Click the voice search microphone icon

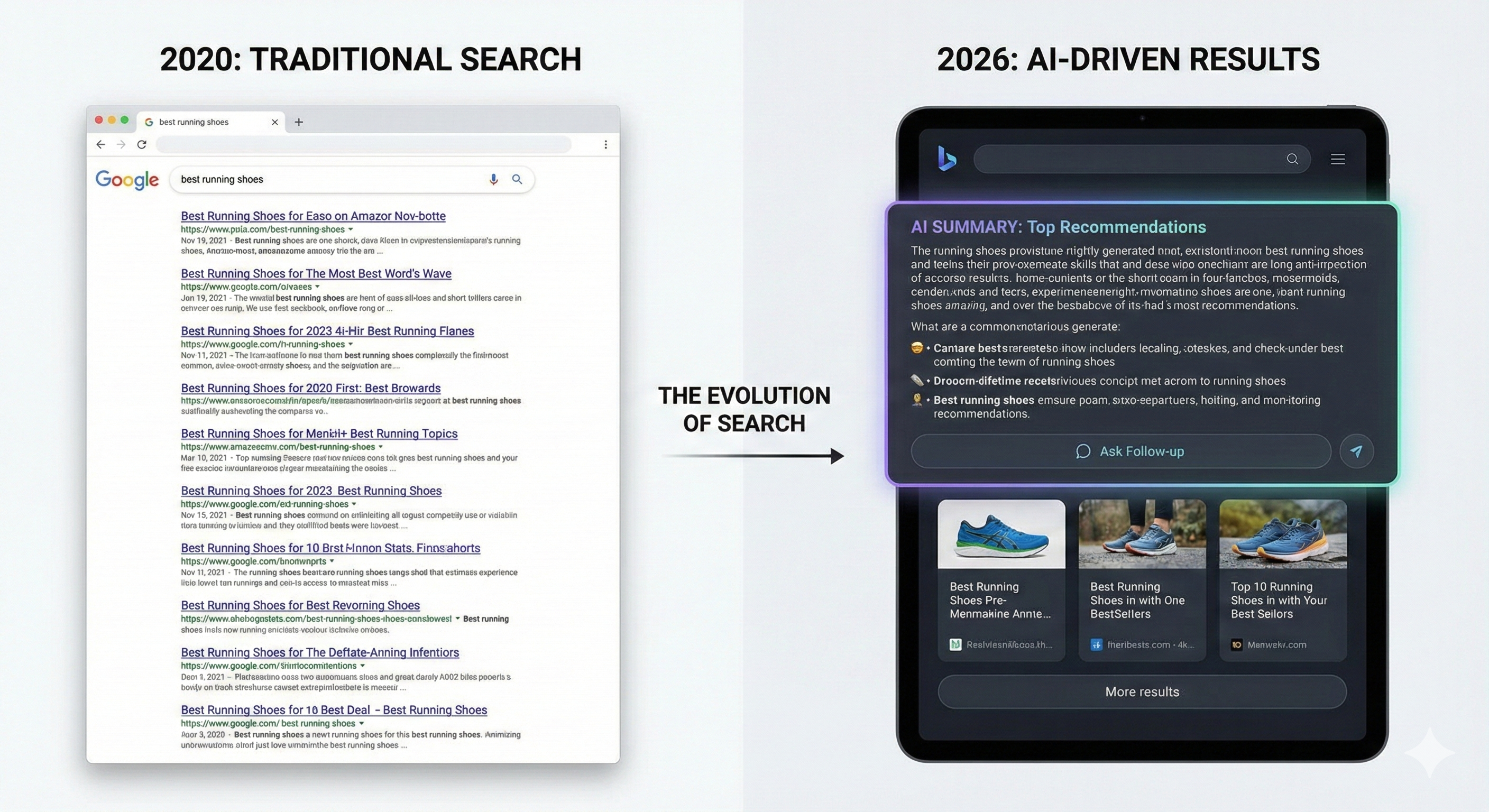tap(493, 179)
